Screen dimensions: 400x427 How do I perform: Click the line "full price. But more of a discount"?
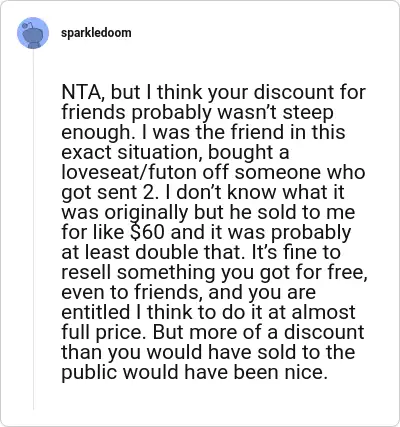(x=213, y=333)
